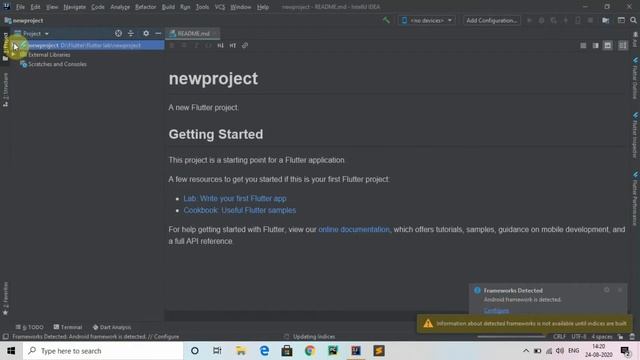Open the Analyze menu
Image resolution: width=640 pixels, height=360 pixels.
pos(120,7)
